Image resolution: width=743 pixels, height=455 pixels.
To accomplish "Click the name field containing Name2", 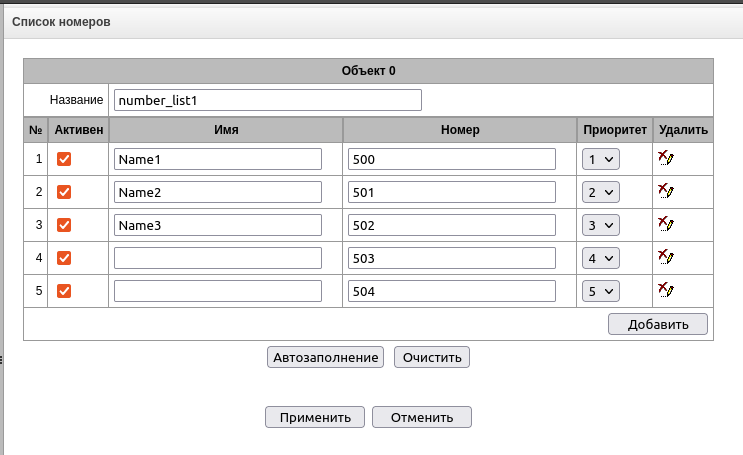I will pos(218,192).
